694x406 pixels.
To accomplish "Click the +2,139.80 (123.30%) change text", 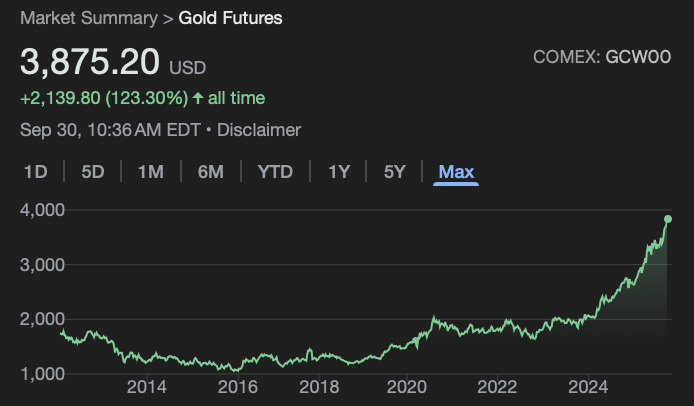I will tap(104, 98).
